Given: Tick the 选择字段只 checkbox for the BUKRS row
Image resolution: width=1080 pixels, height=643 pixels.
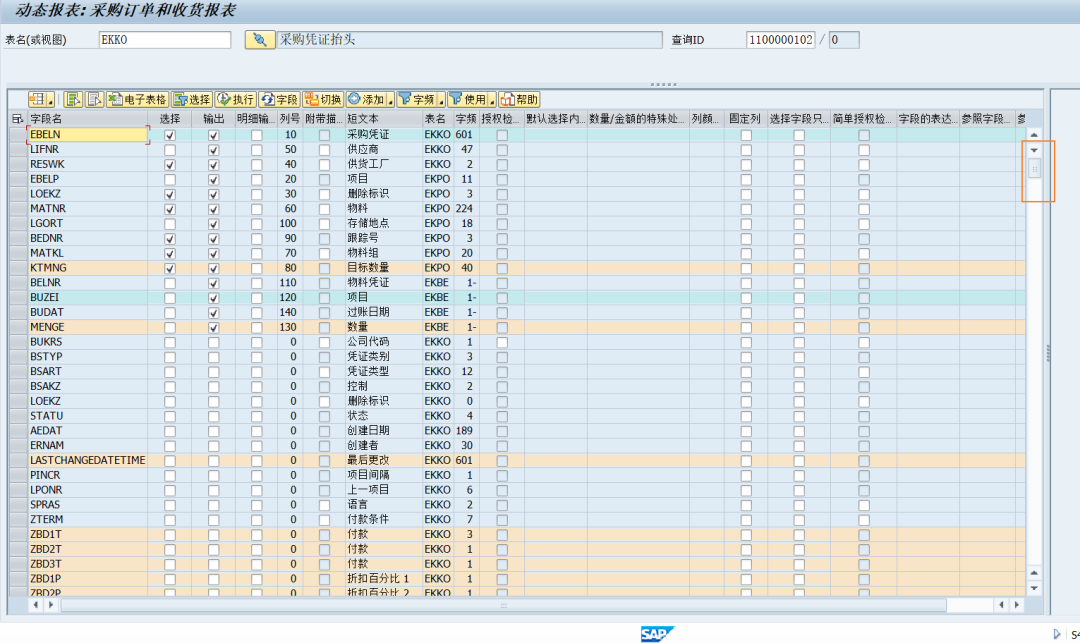Looking at the screenshot, I should click(799, 342).
